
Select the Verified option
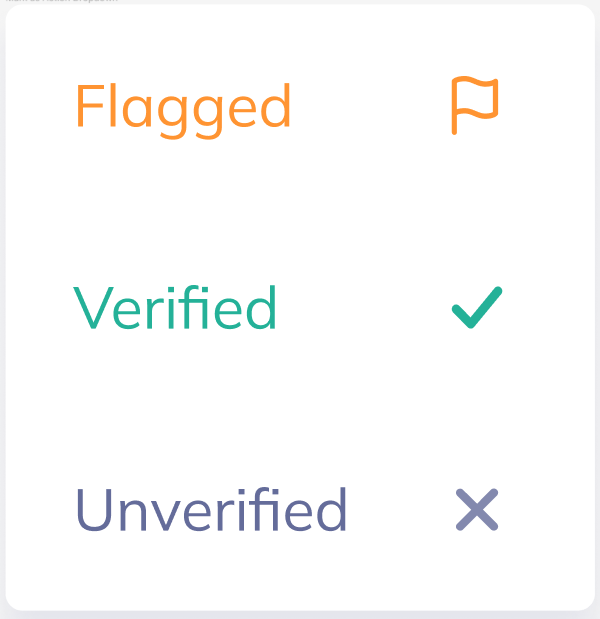(300, 308)
